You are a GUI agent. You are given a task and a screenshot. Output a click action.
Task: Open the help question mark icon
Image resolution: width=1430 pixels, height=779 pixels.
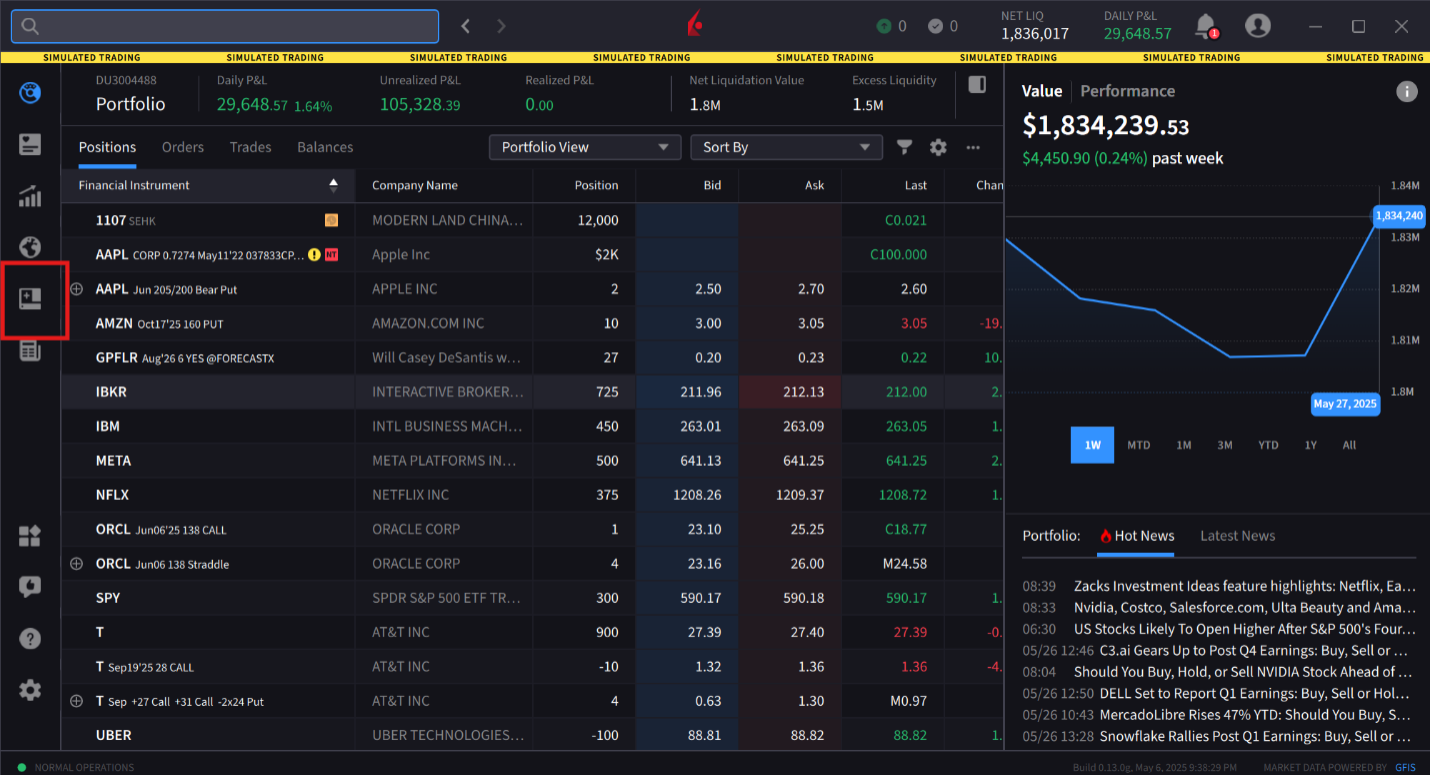click(x=30, y=638)
